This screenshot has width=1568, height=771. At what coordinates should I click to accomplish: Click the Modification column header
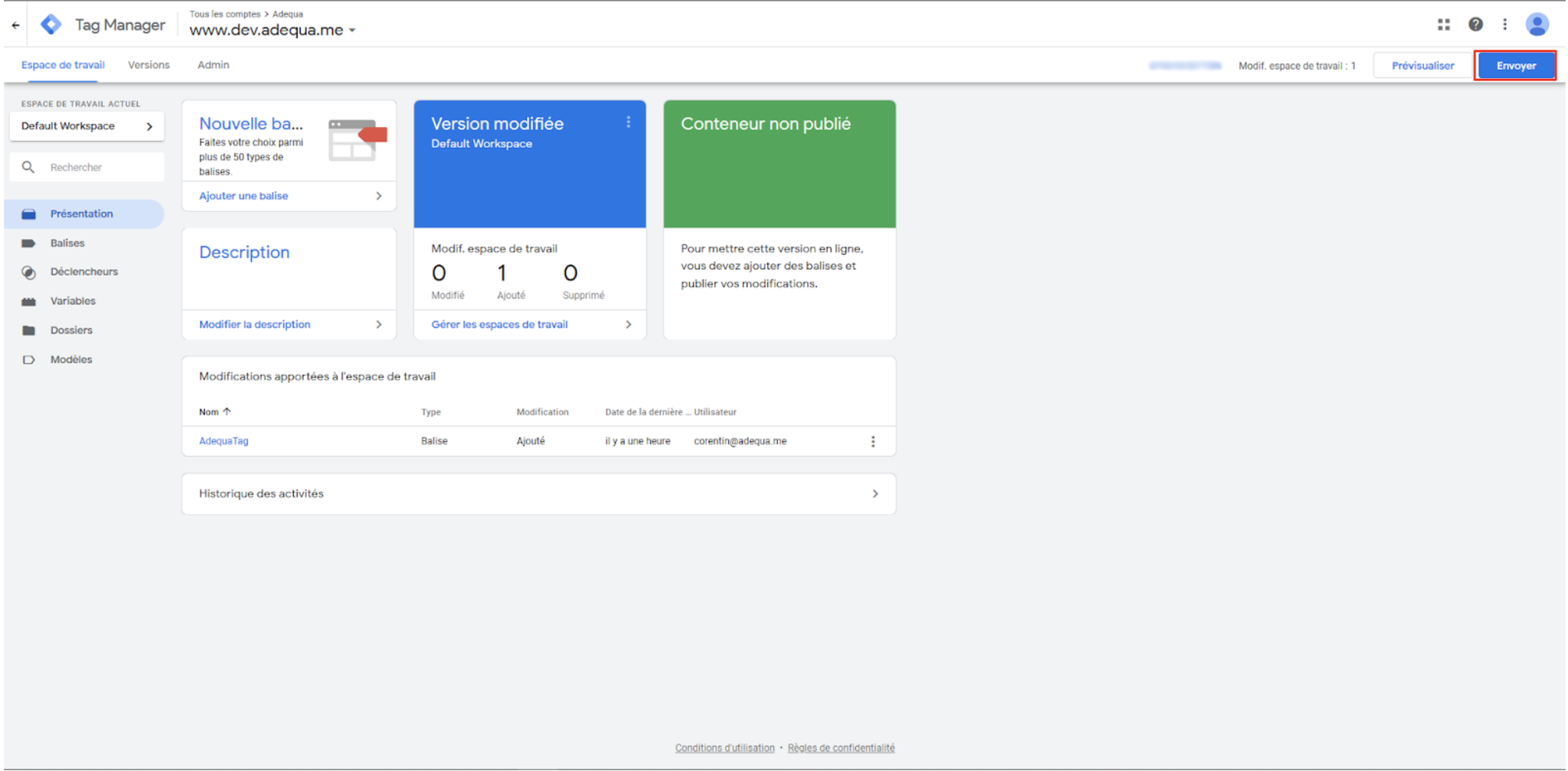coord(542,412)
